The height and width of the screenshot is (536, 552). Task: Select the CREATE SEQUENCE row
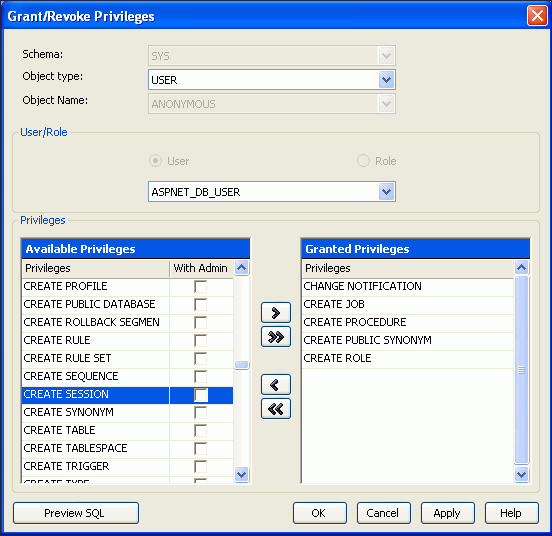pyautogui.click(x=96, y=376)
